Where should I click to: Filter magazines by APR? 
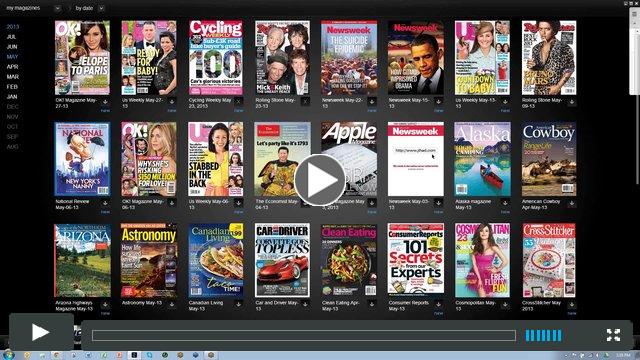(x=12, y=67)
